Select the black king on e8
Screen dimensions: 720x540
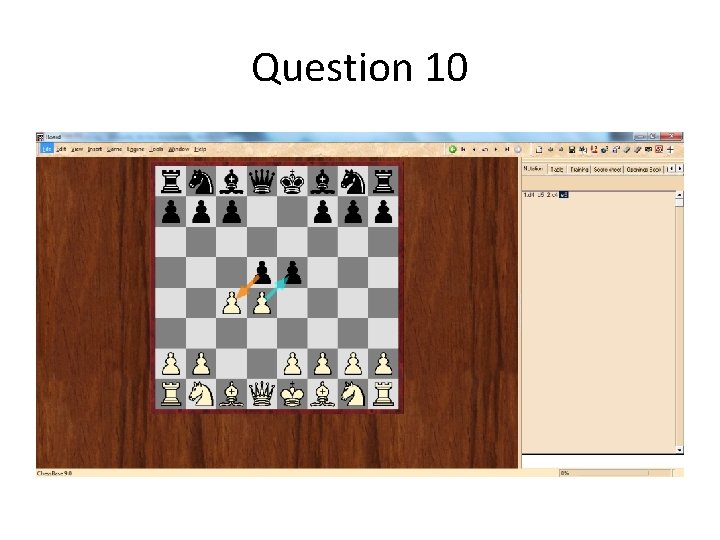point(292,181)
